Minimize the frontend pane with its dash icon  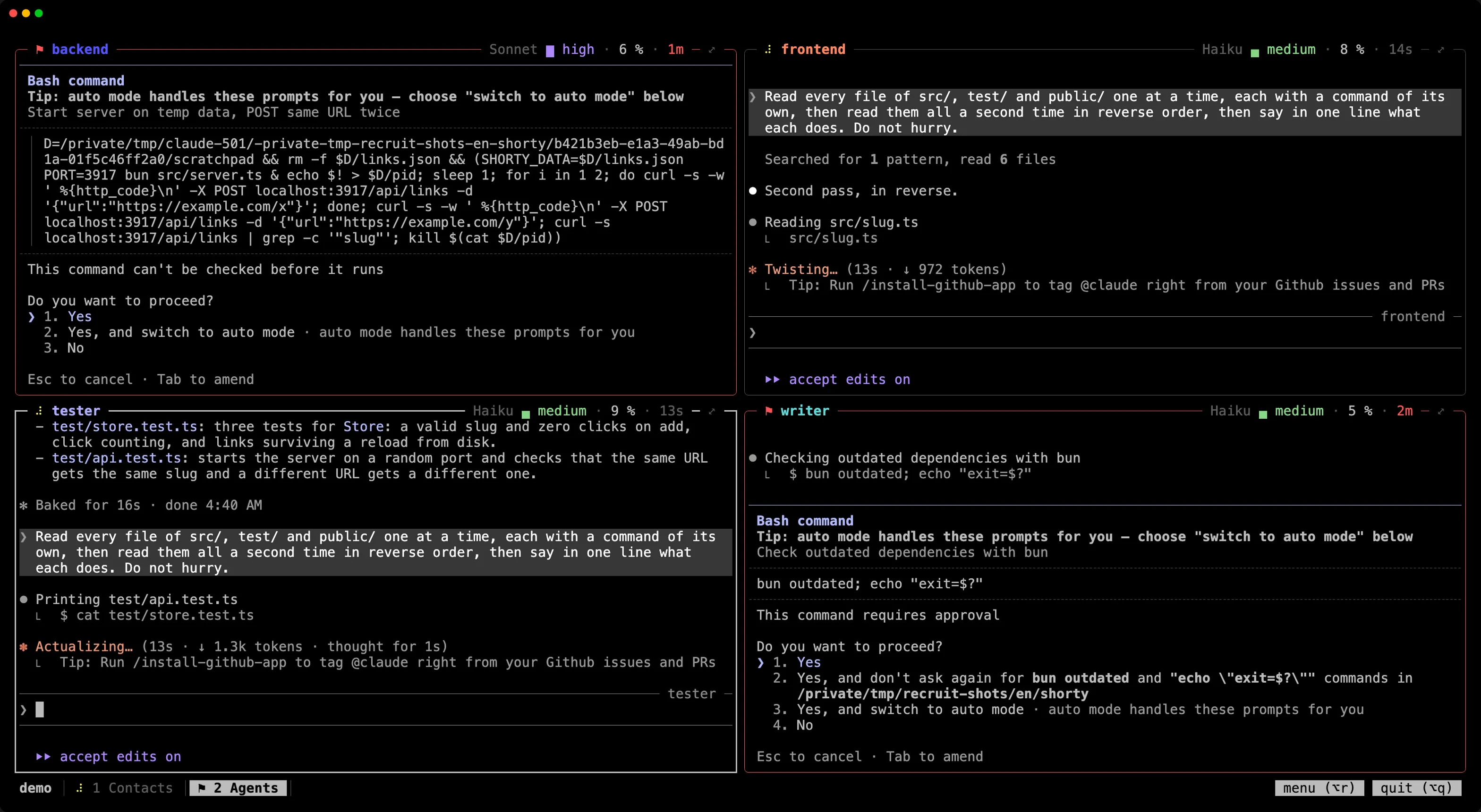point(1425,50)
